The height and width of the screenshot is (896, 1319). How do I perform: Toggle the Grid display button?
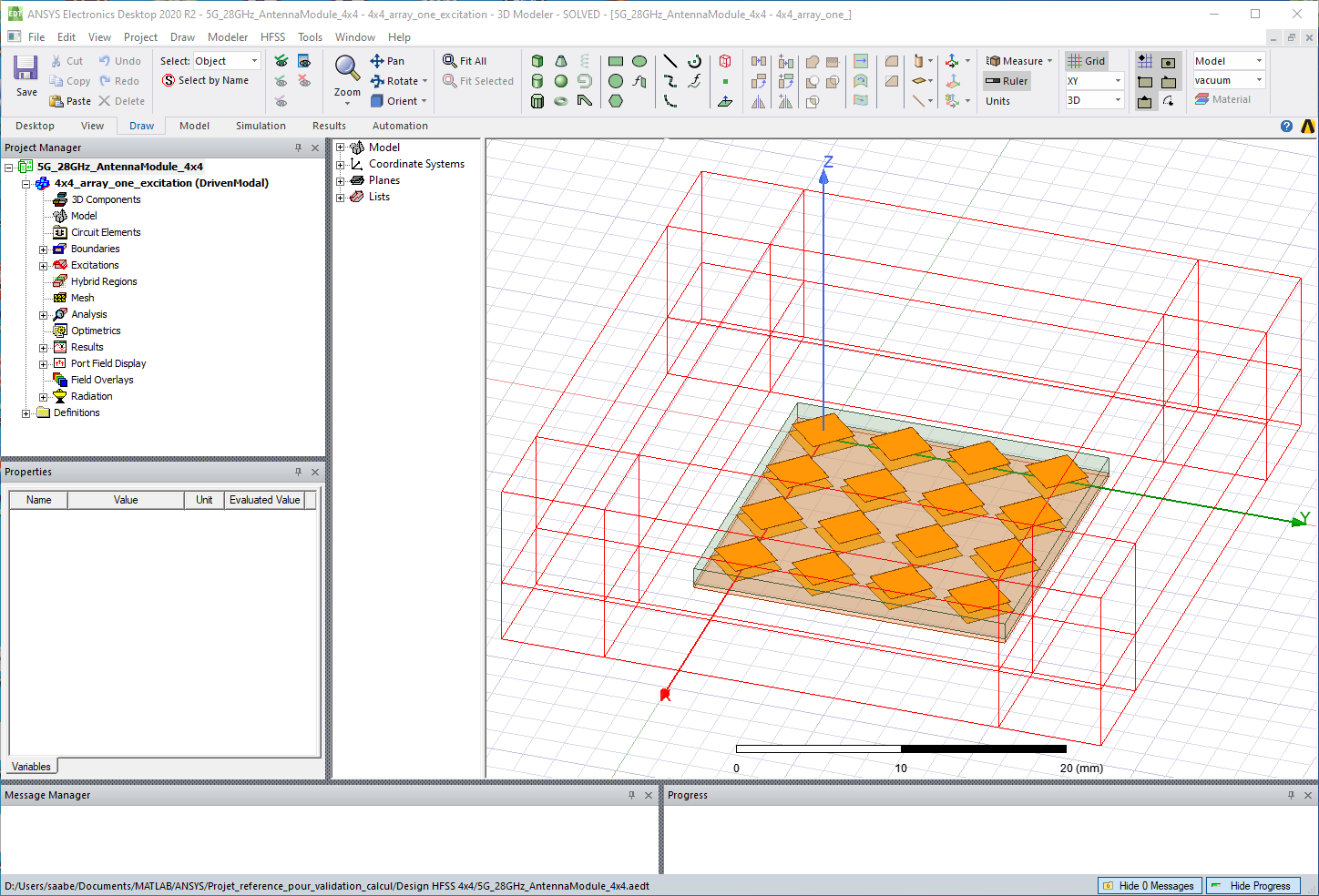coord(1087,61)
